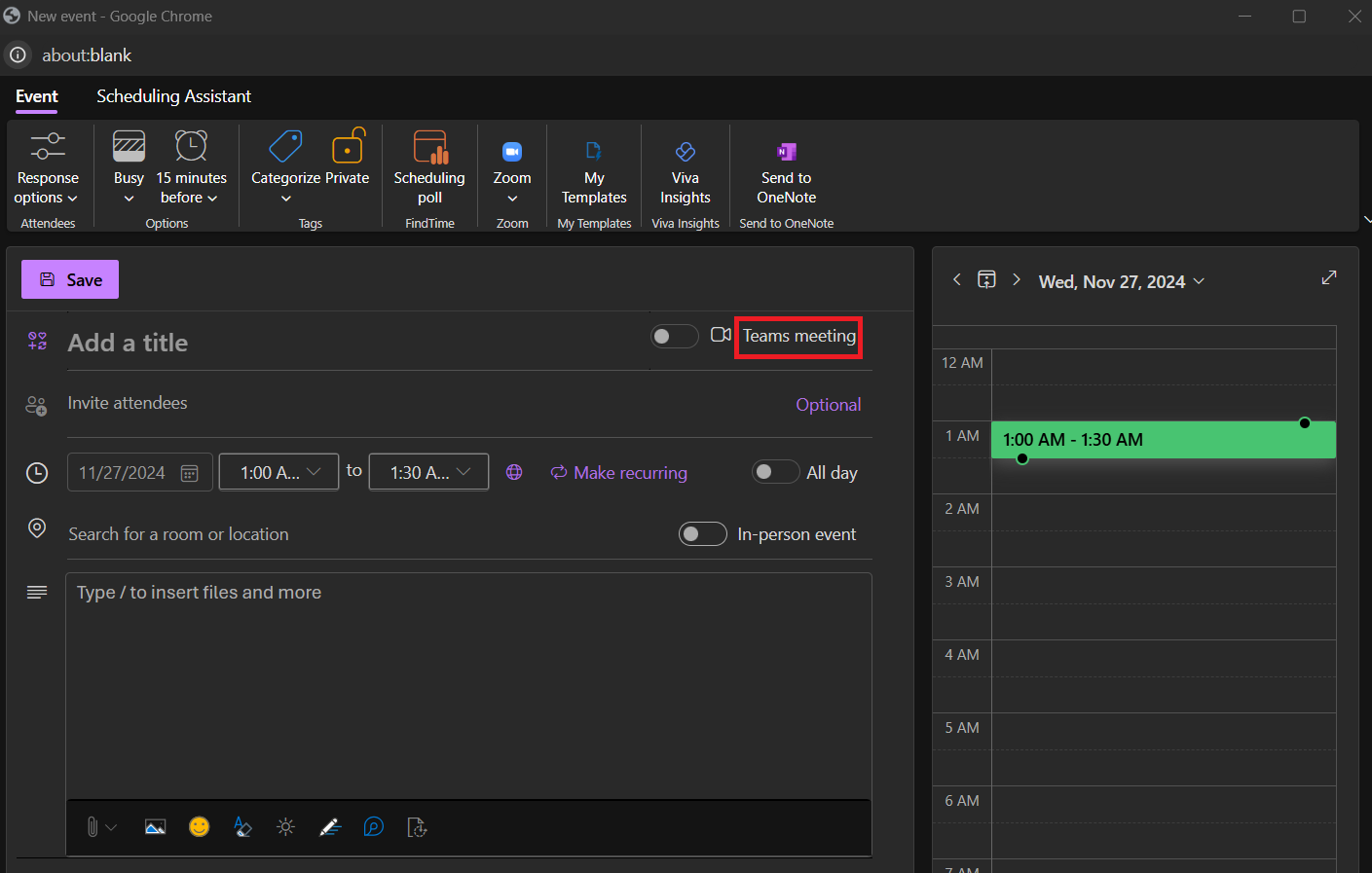Click Make recurring link

pos(619,472)
